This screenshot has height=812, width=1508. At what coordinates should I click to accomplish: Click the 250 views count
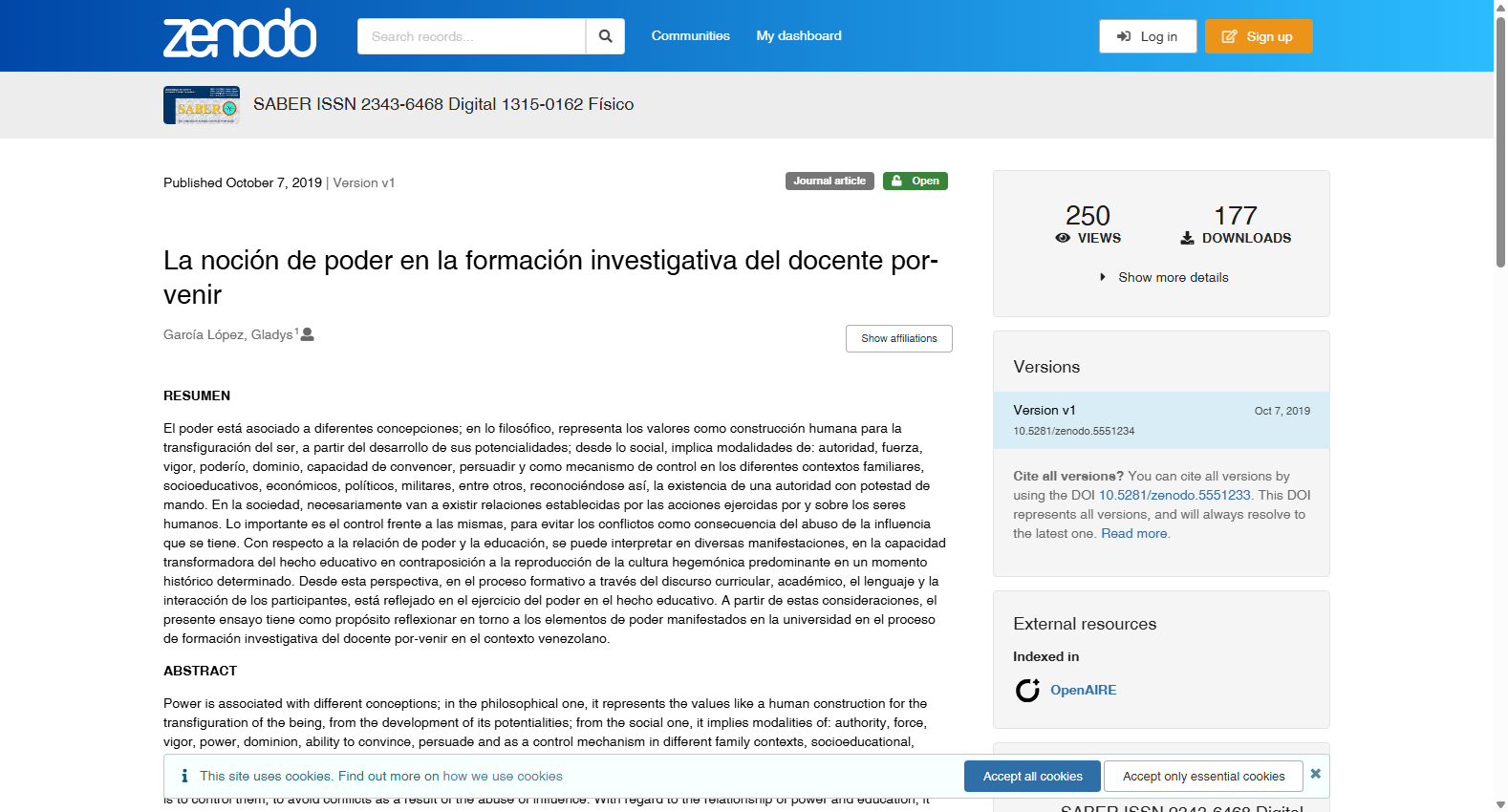(x=1088, y=216)
